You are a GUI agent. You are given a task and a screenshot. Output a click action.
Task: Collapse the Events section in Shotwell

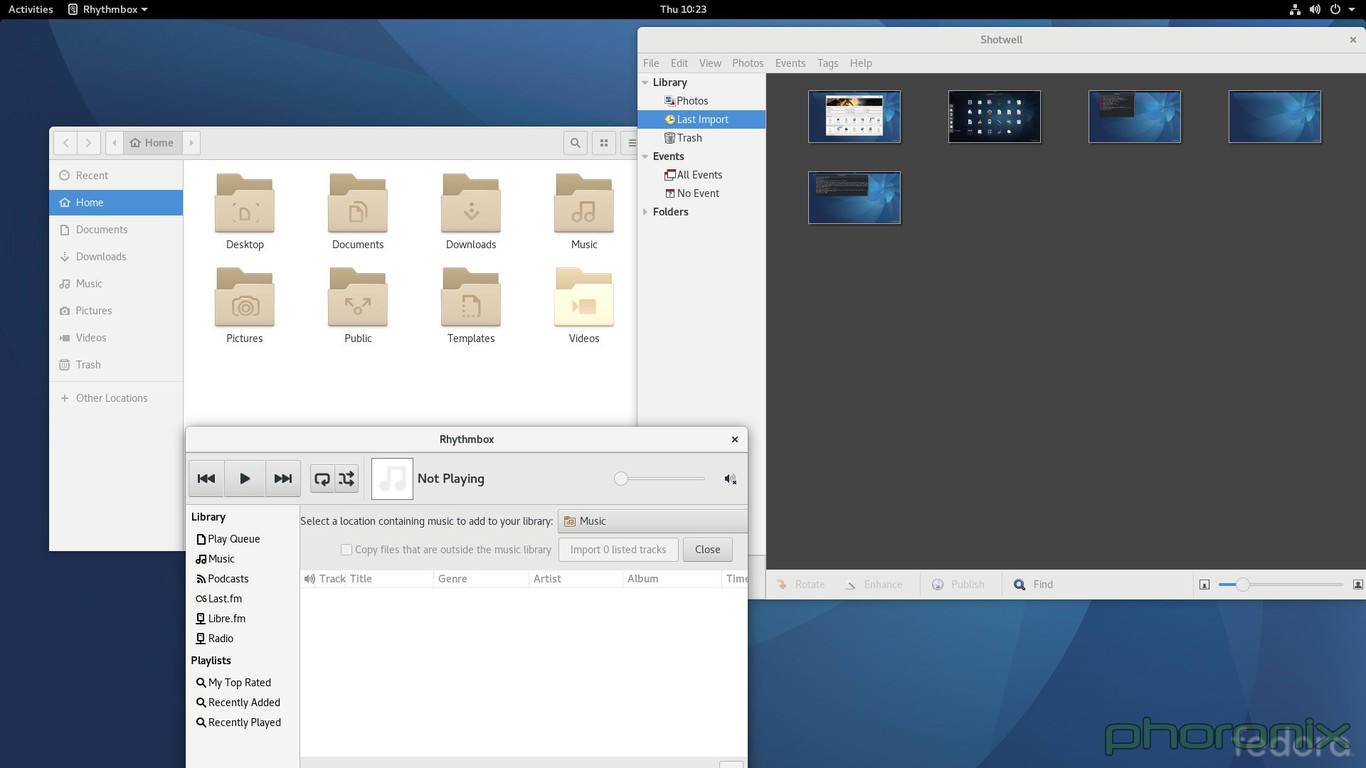(645, 156)
